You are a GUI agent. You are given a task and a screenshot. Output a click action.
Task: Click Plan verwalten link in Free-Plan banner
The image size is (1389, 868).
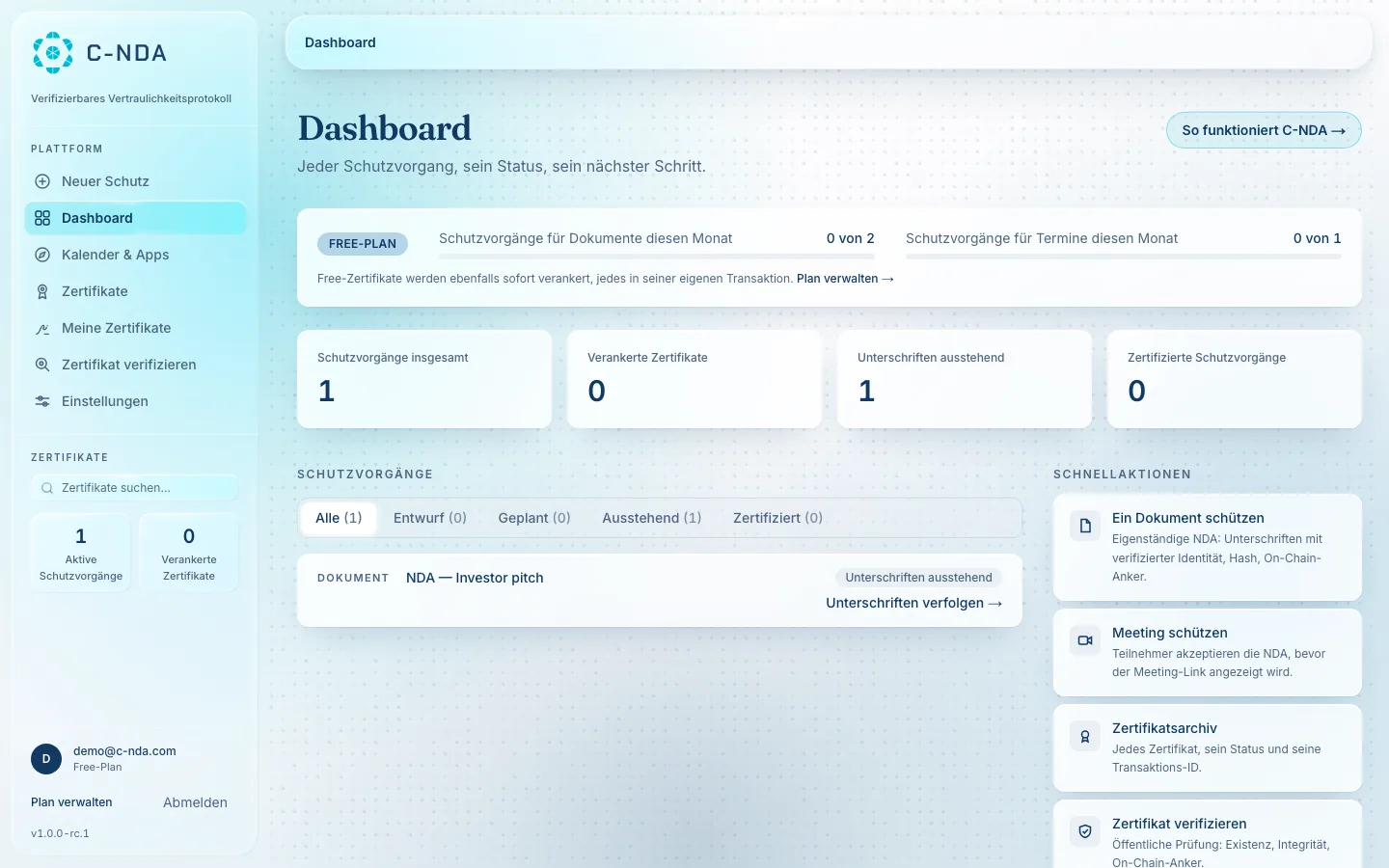coord(845,279)
